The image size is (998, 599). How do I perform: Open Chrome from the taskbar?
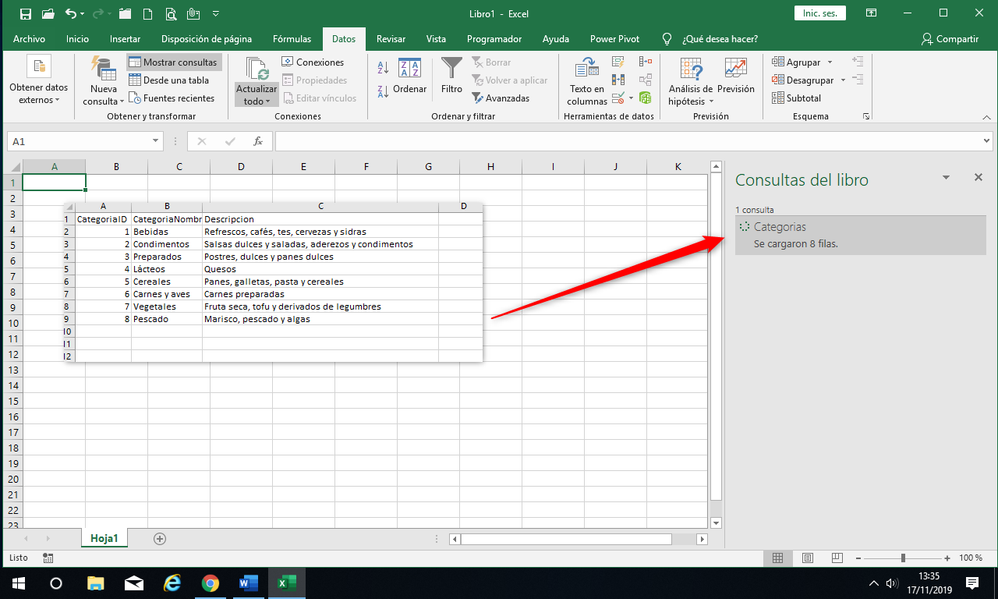210,583
